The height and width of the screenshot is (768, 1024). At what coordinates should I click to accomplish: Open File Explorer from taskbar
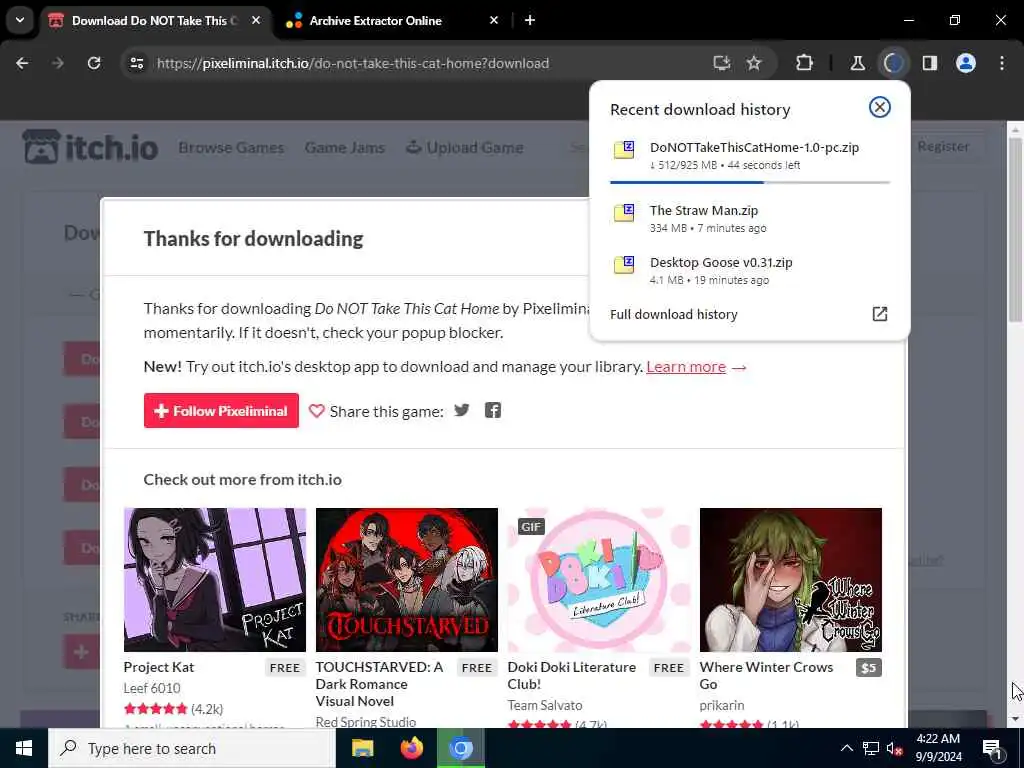362,748
